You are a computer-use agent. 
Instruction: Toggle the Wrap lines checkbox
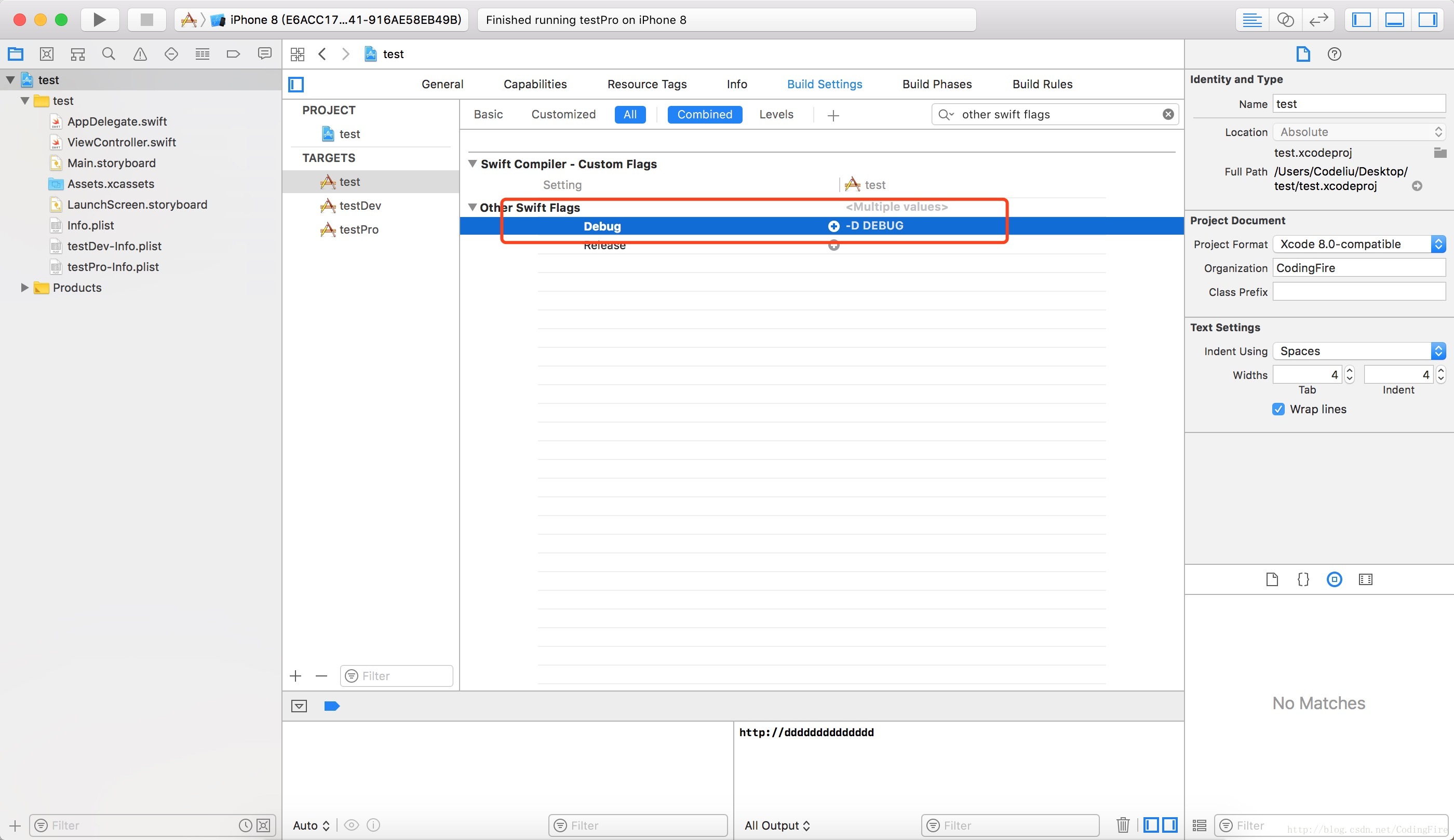tap(1277, 409)
